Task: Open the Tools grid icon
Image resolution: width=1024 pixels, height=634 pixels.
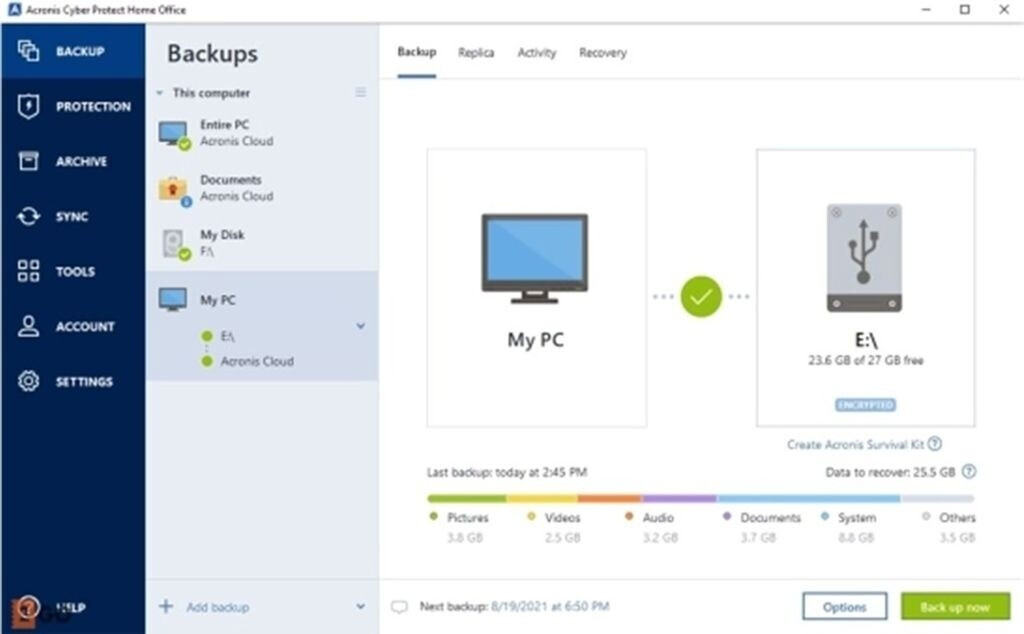Action: pos(29,272)
